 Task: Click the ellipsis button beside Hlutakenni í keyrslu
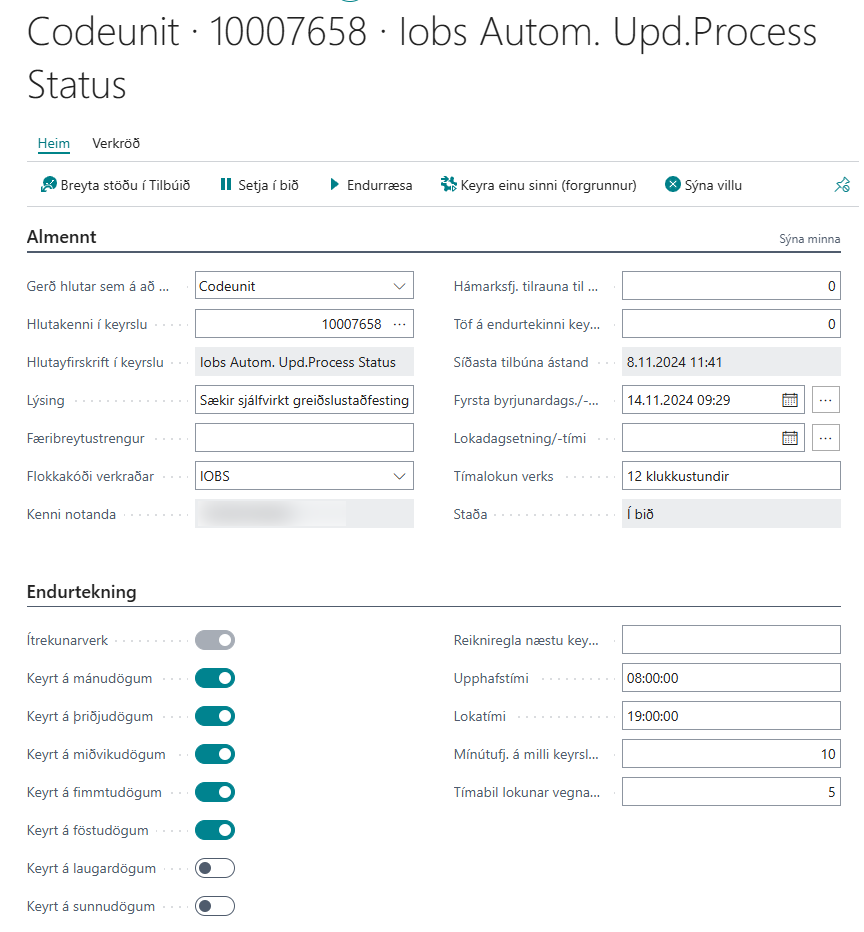click(400, 324)
